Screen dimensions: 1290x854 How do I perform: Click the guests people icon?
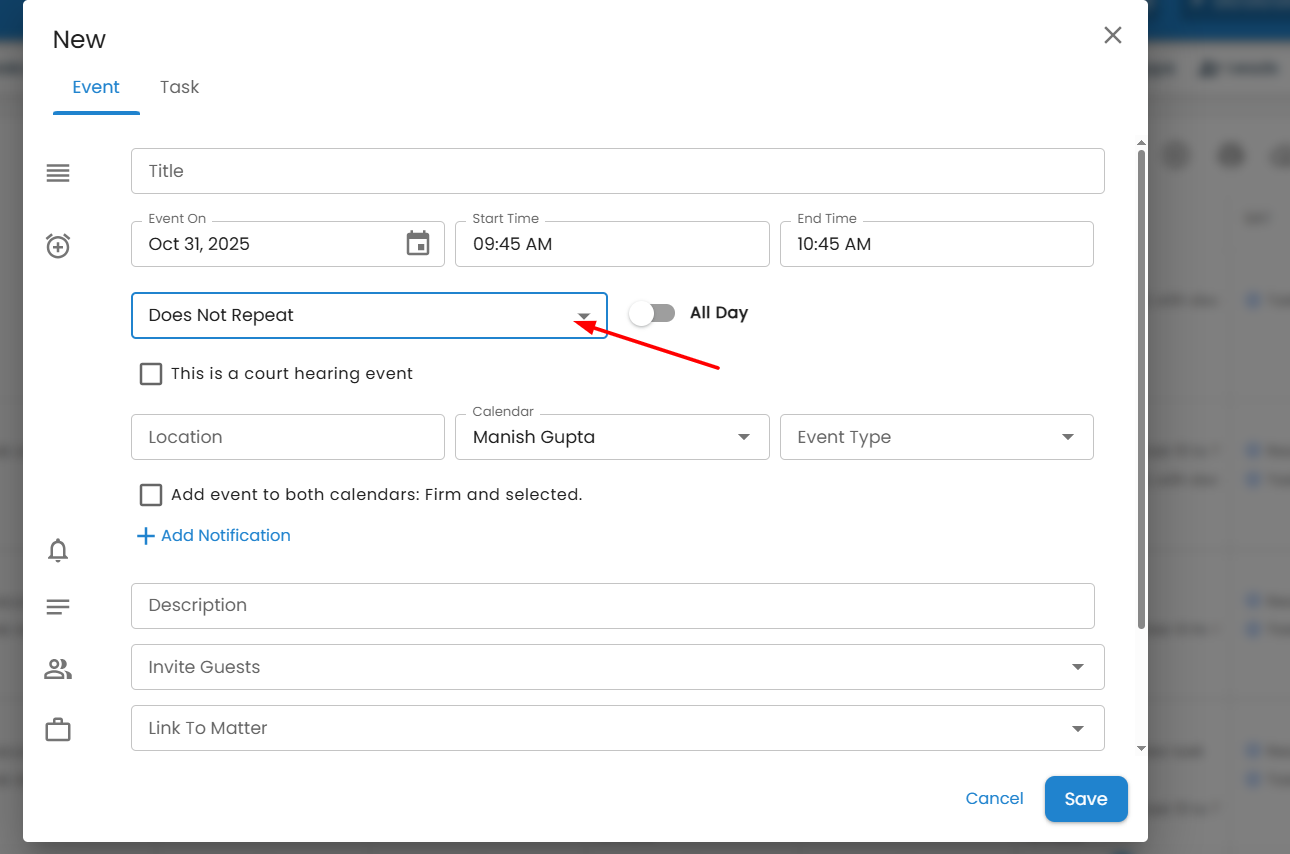tap(58, 669)
